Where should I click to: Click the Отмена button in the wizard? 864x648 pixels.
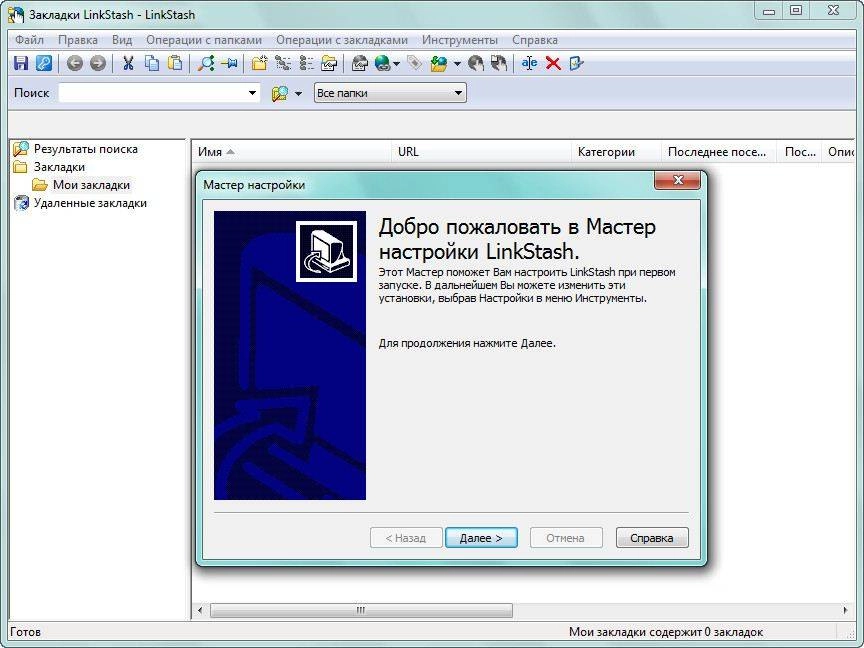(566, 538)
